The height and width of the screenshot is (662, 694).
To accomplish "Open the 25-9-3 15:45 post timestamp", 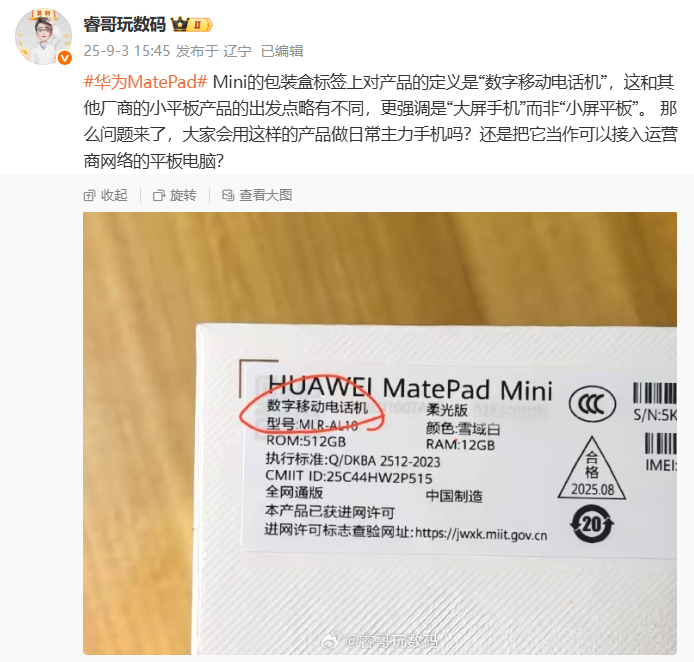I will click(127, 51).
